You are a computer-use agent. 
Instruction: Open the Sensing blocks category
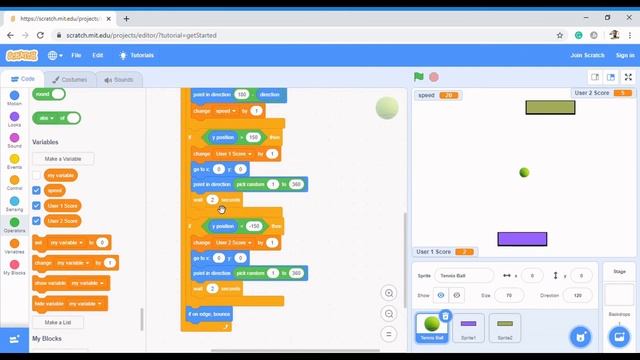(14, 204)
